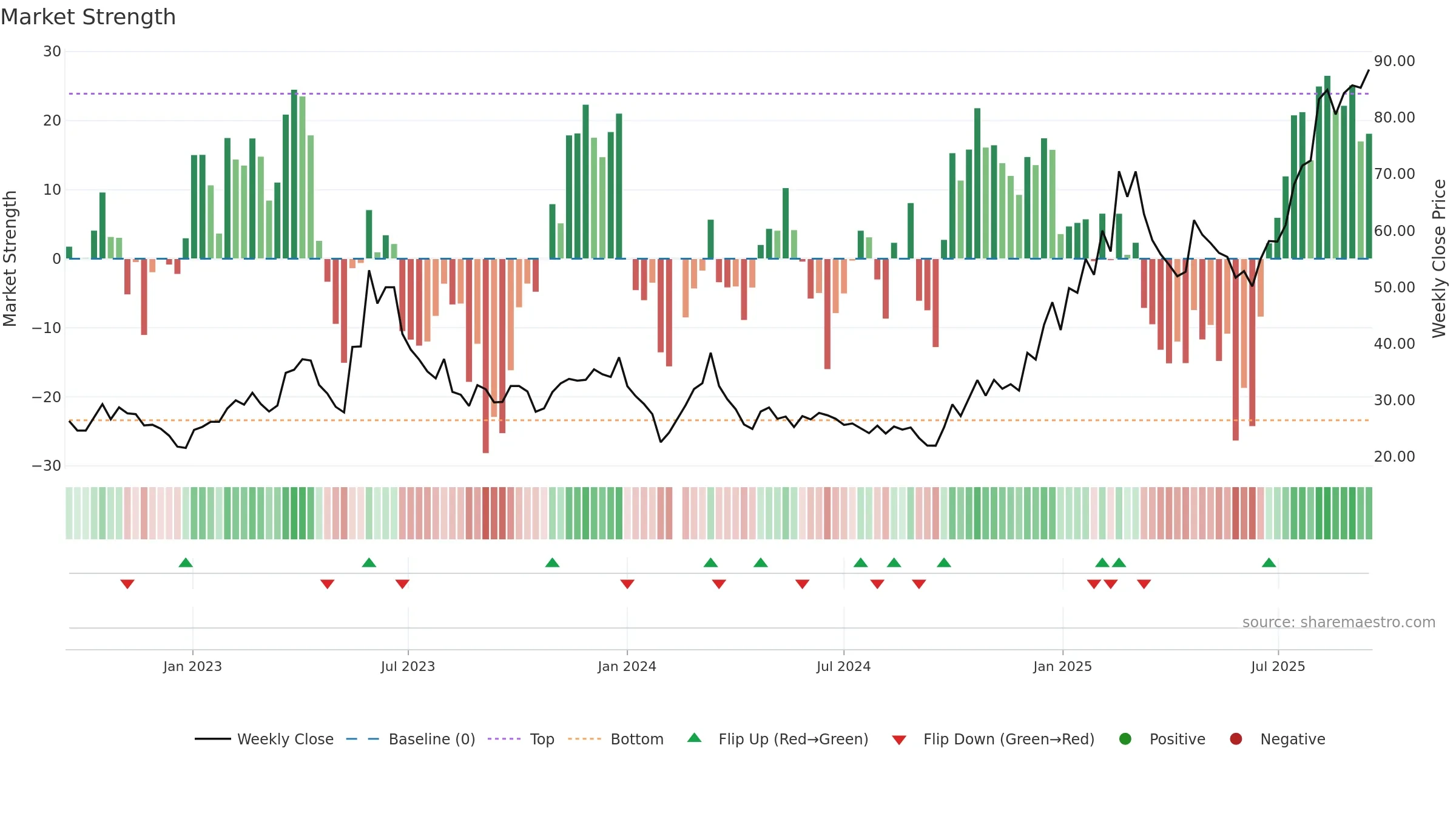1456x819 pixels.
Task: Toggle the Weekly Close legend entry
Action: point(264,739)
